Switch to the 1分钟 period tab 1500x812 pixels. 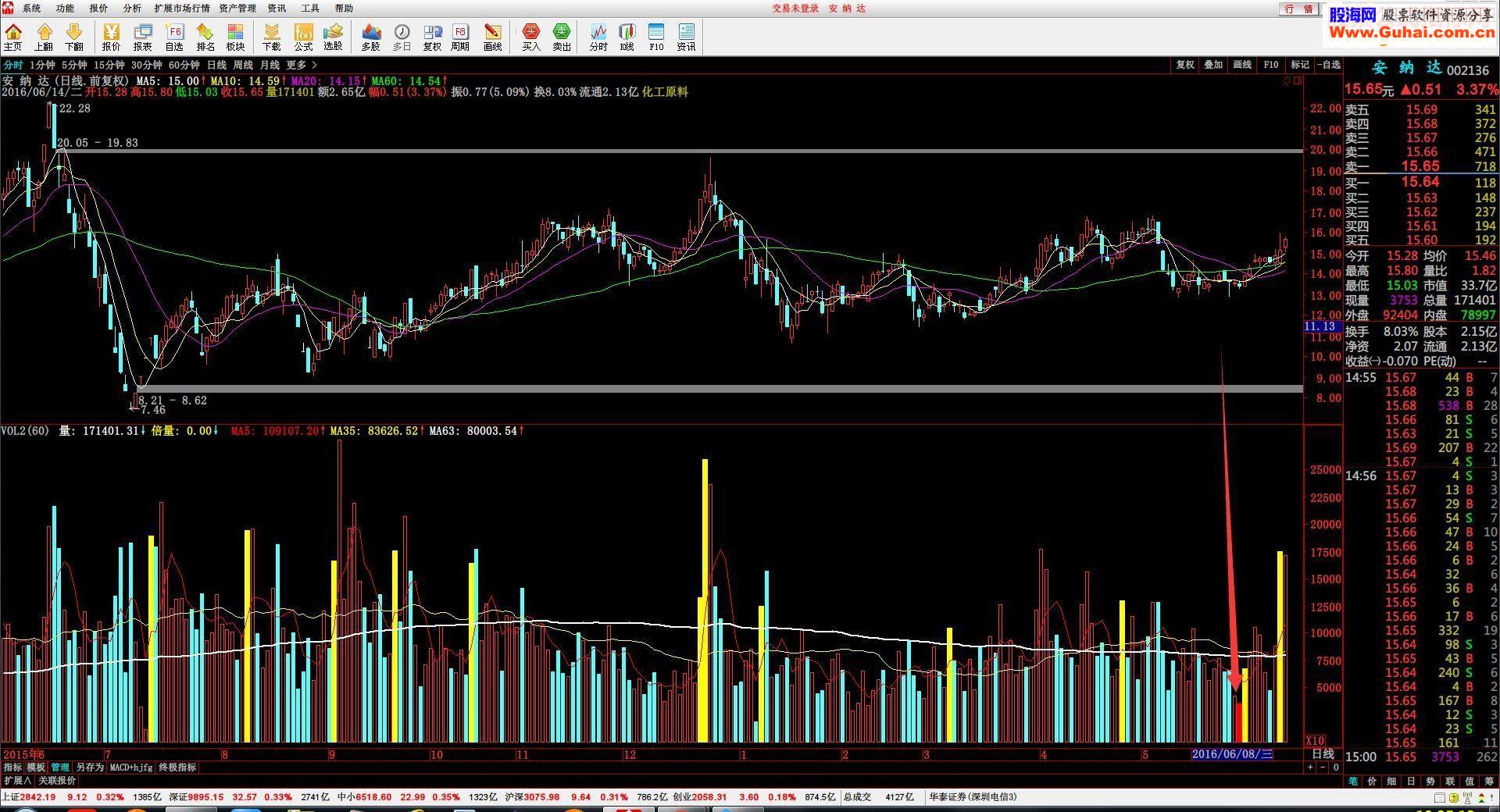tap(42, 65)
